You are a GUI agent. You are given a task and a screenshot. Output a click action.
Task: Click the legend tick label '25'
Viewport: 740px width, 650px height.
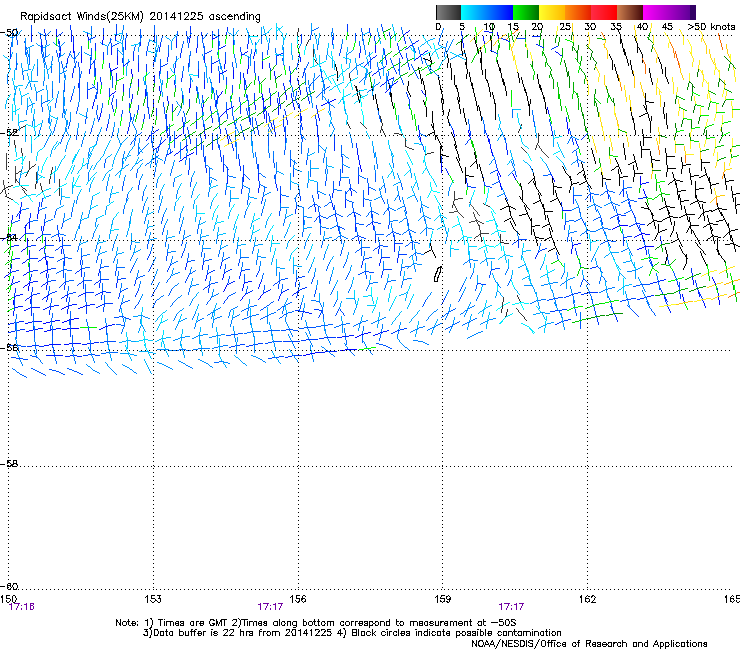point(565,27)
